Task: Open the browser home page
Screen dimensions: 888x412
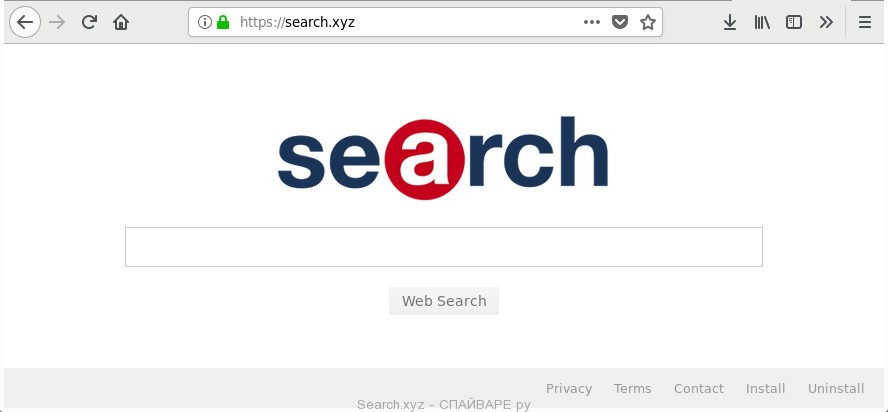Action: (121, 22)
